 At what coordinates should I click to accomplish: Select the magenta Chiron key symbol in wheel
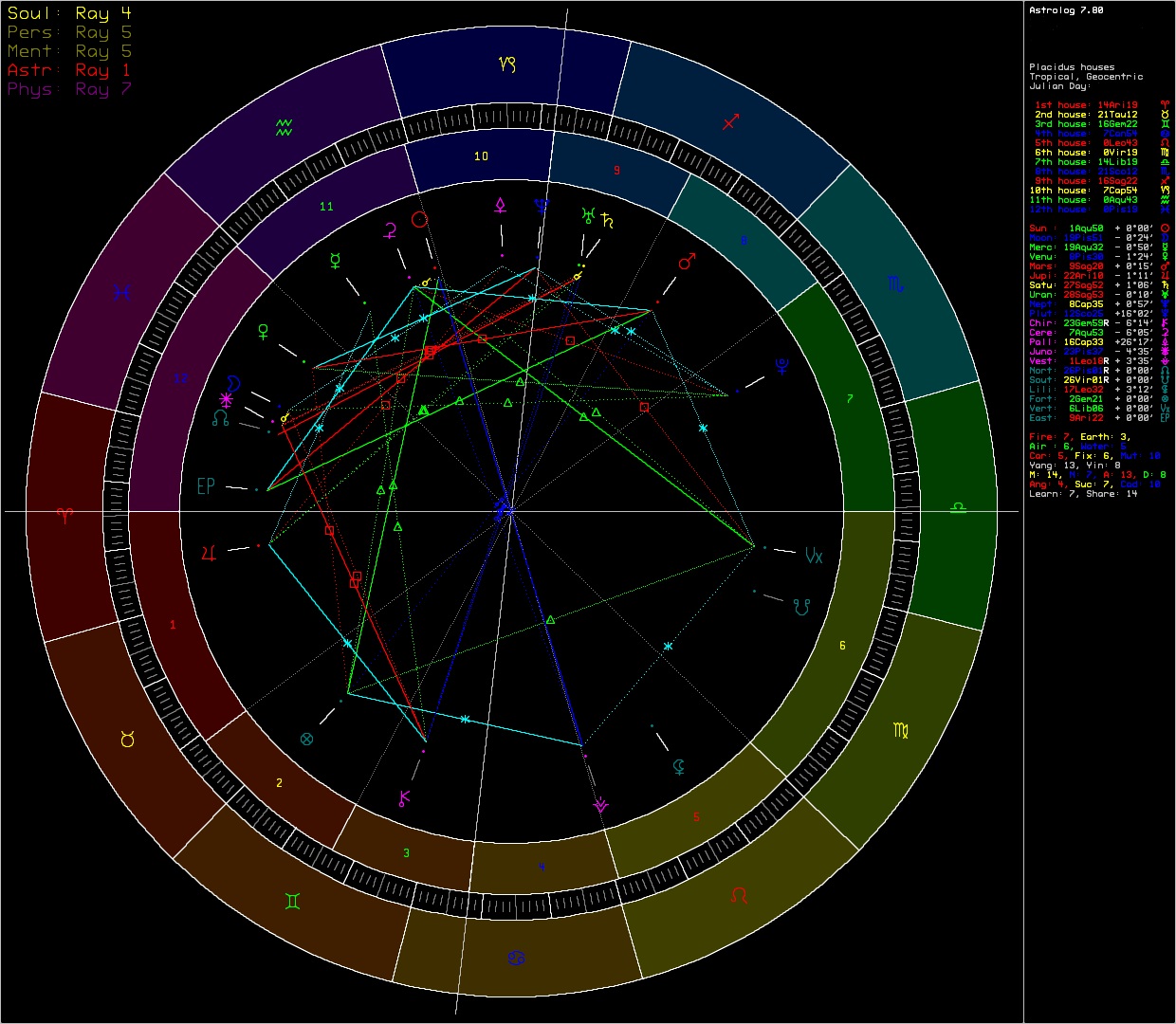404,798
